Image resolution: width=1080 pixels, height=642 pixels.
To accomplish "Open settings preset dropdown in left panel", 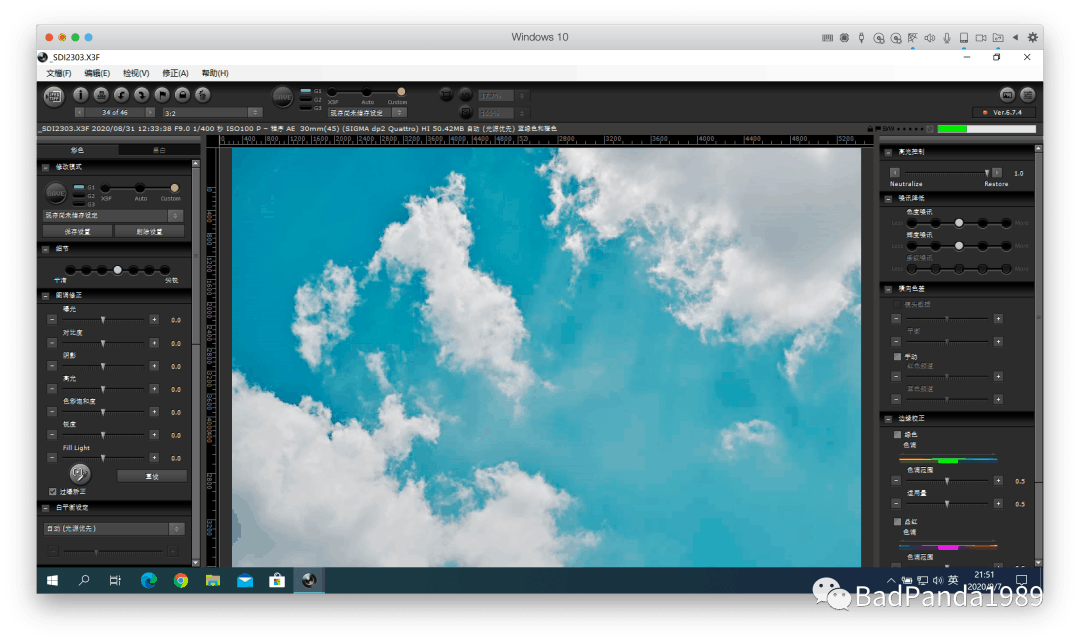I will [x=113, y=216].
